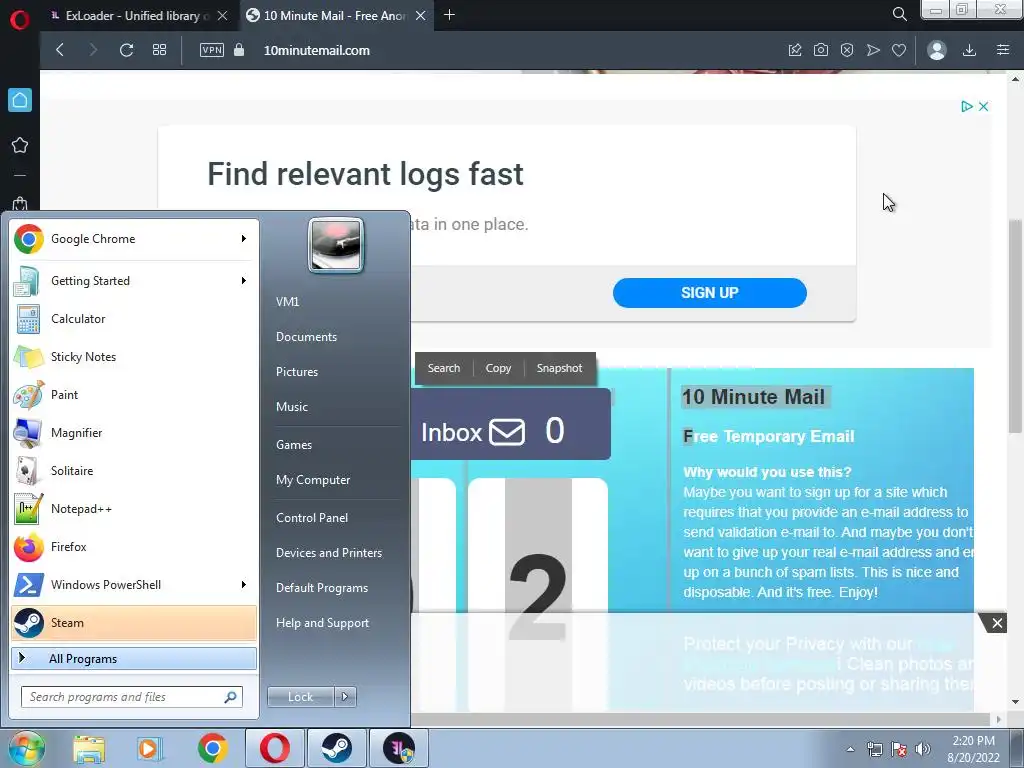Search tabs with magnifier icon
The width and height of the screenshot is (1024, 768).
(x=899, y=14)
